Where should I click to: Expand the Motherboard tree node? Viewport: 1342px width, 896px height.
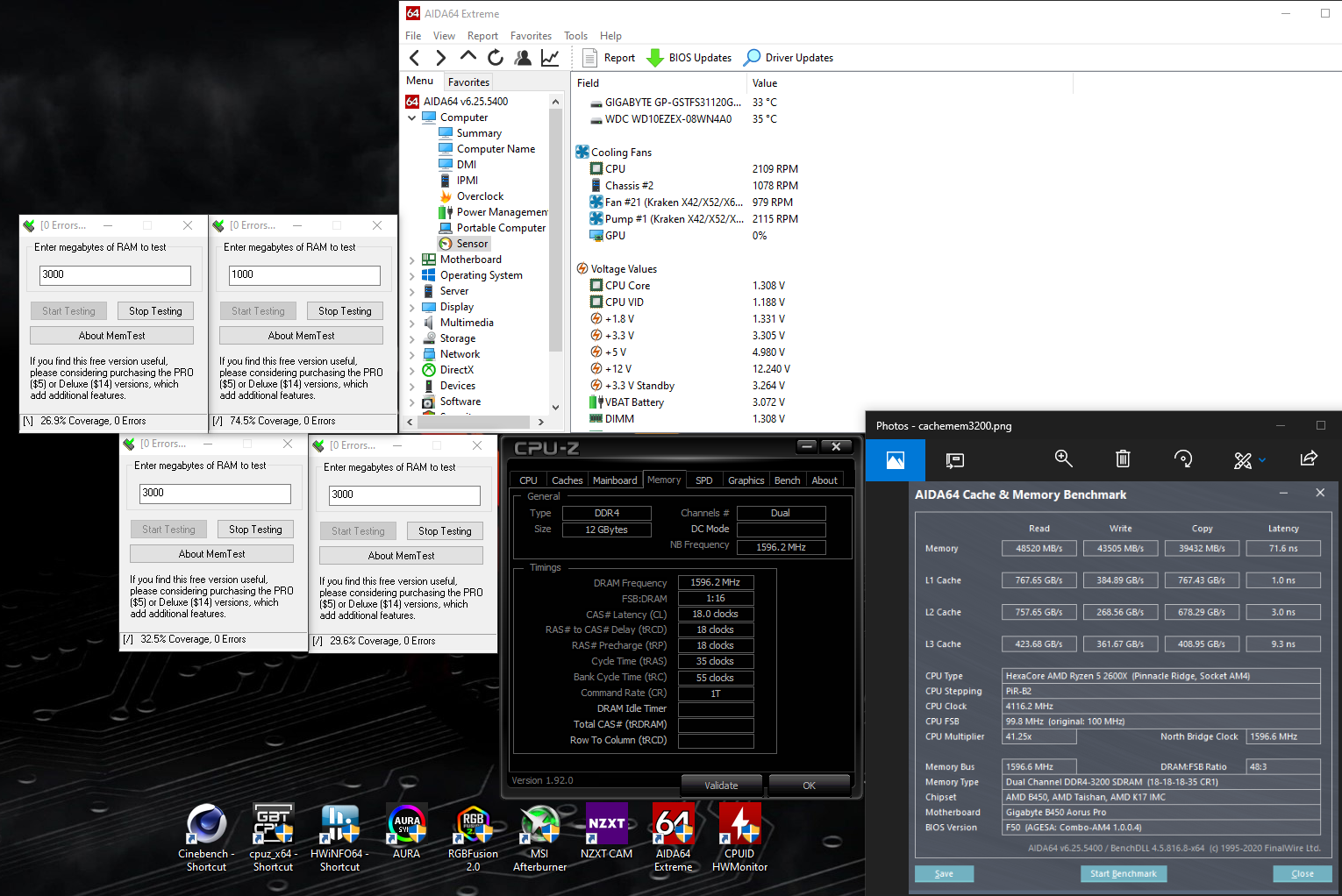coord(412,260)
